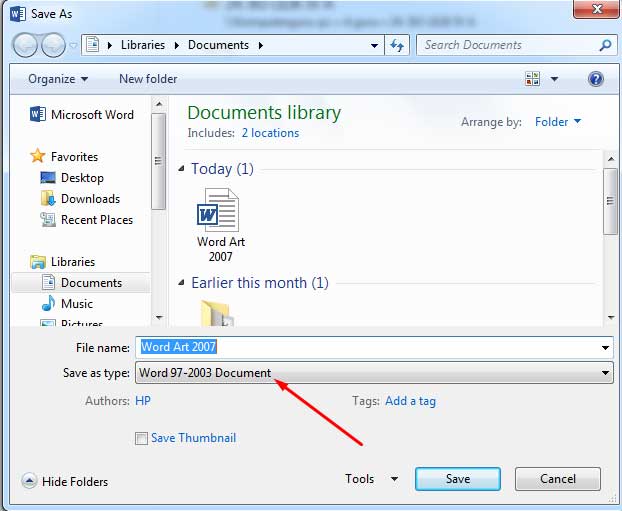
Task: Open the Tools dropdown menu
Action: click(371, 479)
